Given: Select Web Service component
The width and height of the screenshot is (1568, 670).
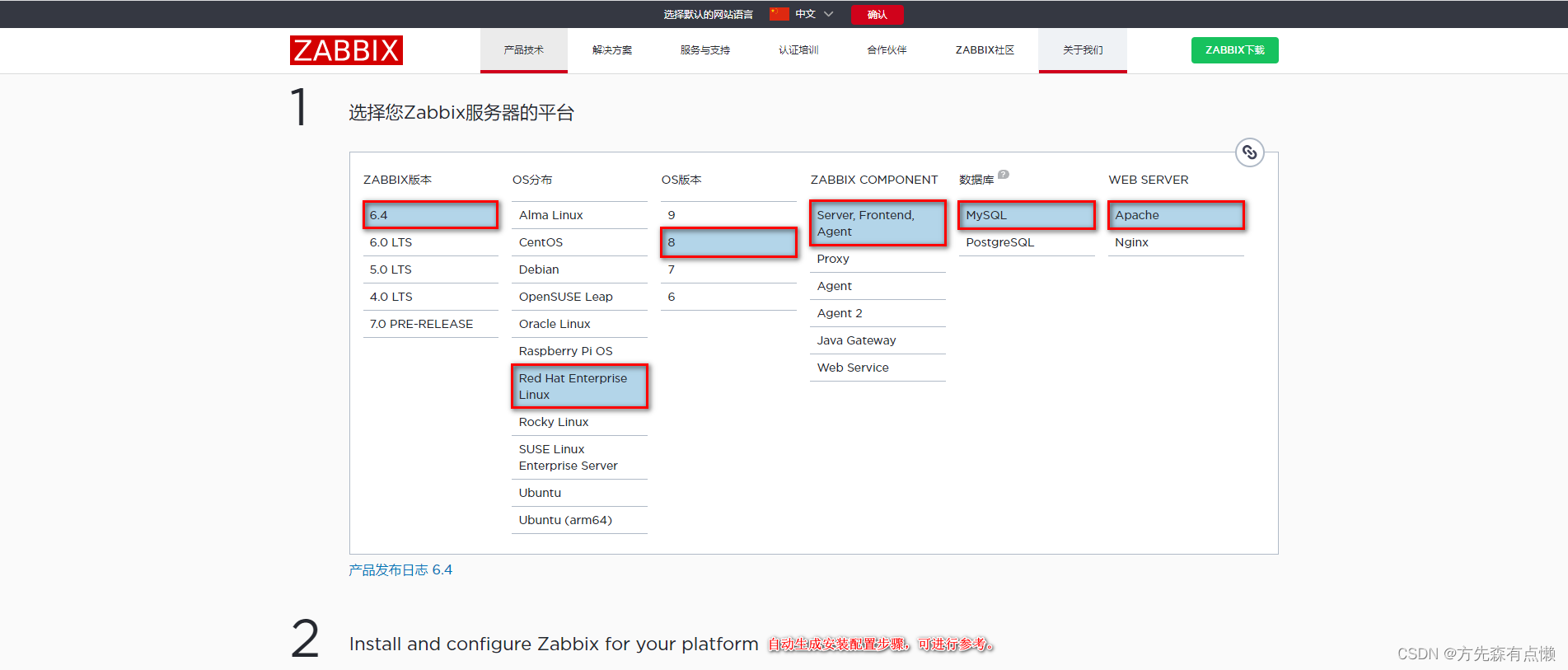Looking at the screenshot, I should click(x=878, y=368).
